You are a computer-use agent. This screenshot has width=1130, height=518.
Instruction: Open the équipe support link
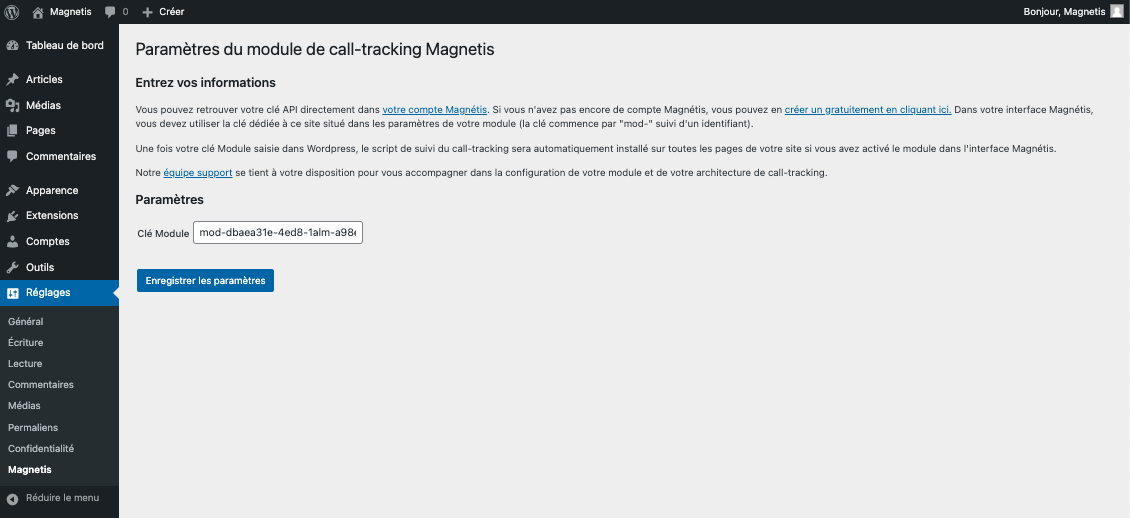click(197, 173)
